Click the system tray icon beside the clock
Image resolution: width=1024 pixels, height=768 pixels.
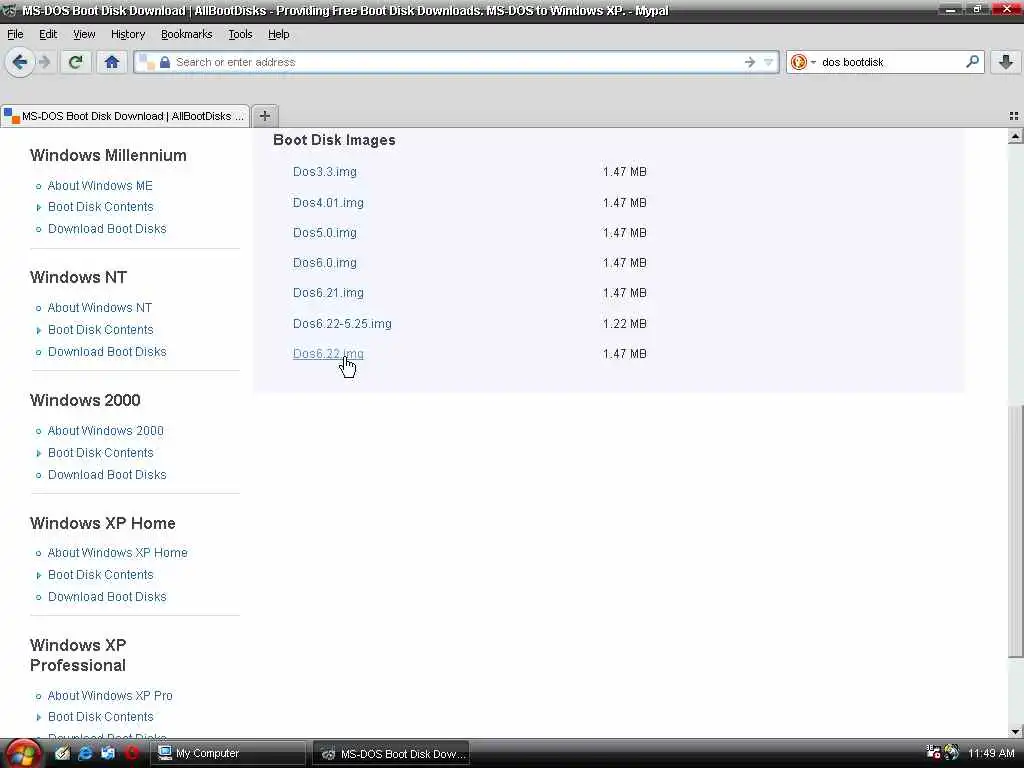coord(952,752)
